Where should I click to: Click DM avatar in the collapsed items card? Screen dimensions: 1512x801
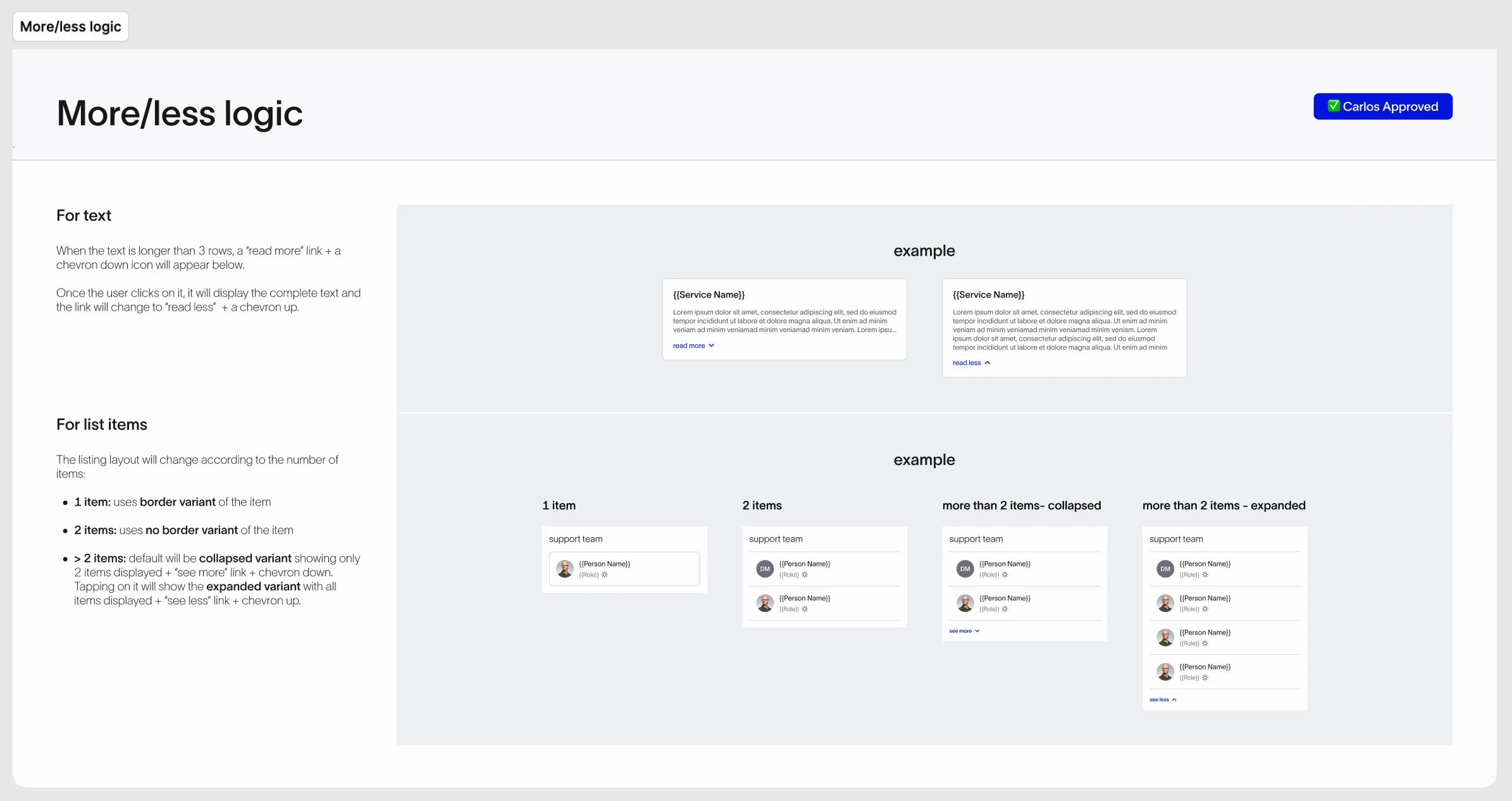[x=965, y=569]
